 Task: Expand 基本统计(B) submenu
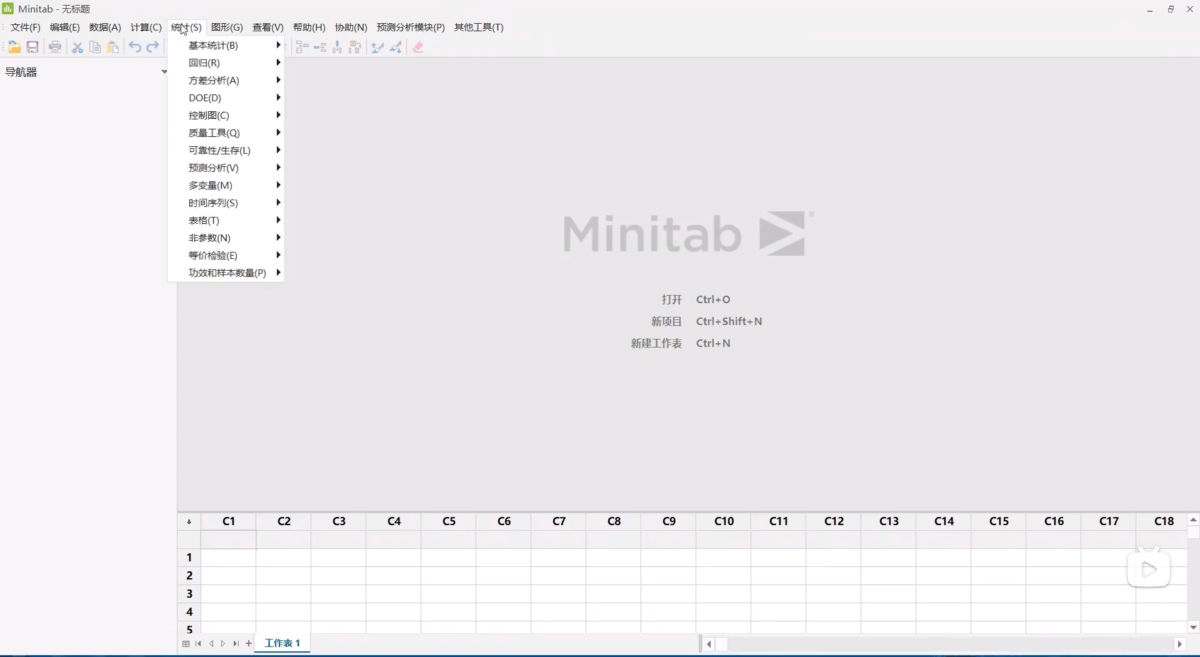[x=226, y=45]
